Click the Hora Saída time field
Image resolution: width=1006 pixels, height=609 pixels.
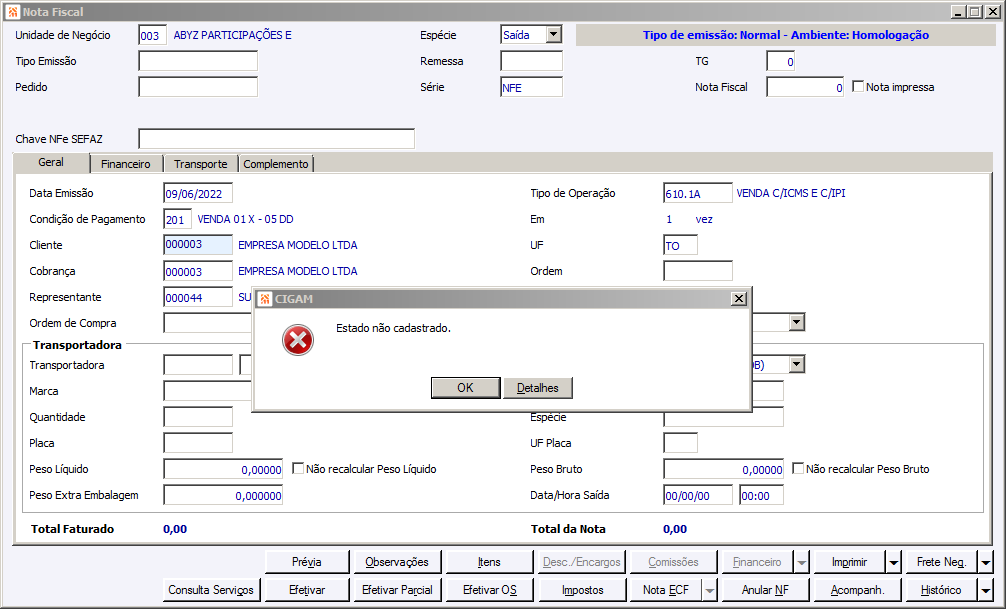coord(762,495)
